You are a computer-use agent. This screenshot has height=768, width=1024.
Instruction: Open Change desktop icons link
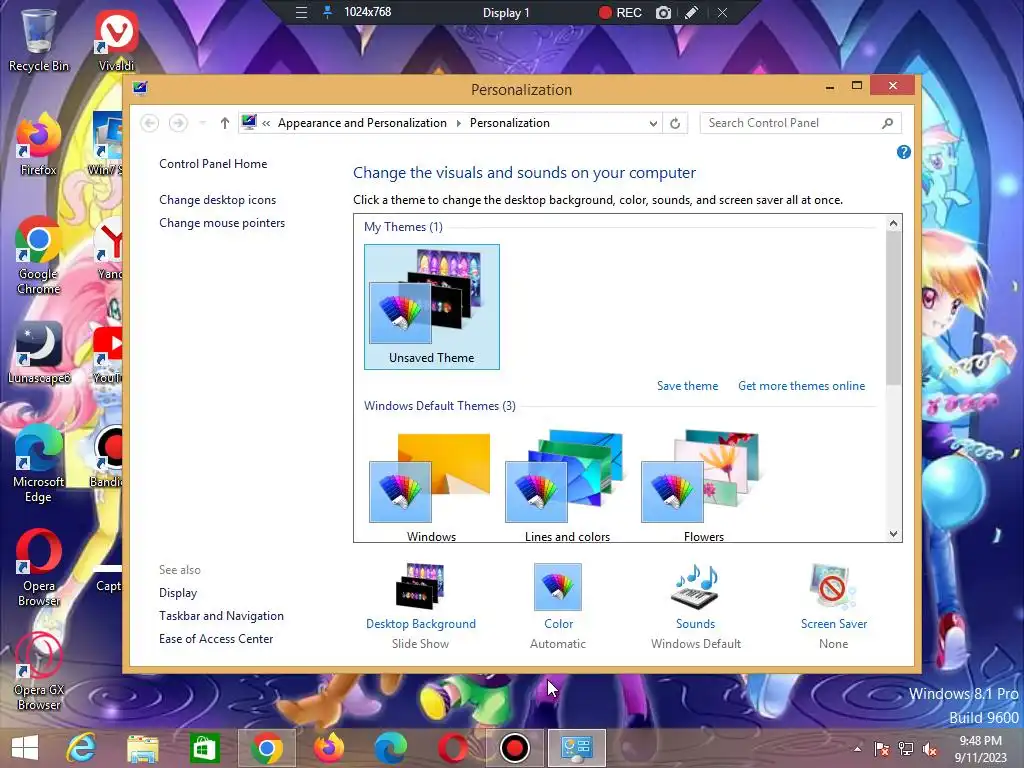[x=217, y=200]
